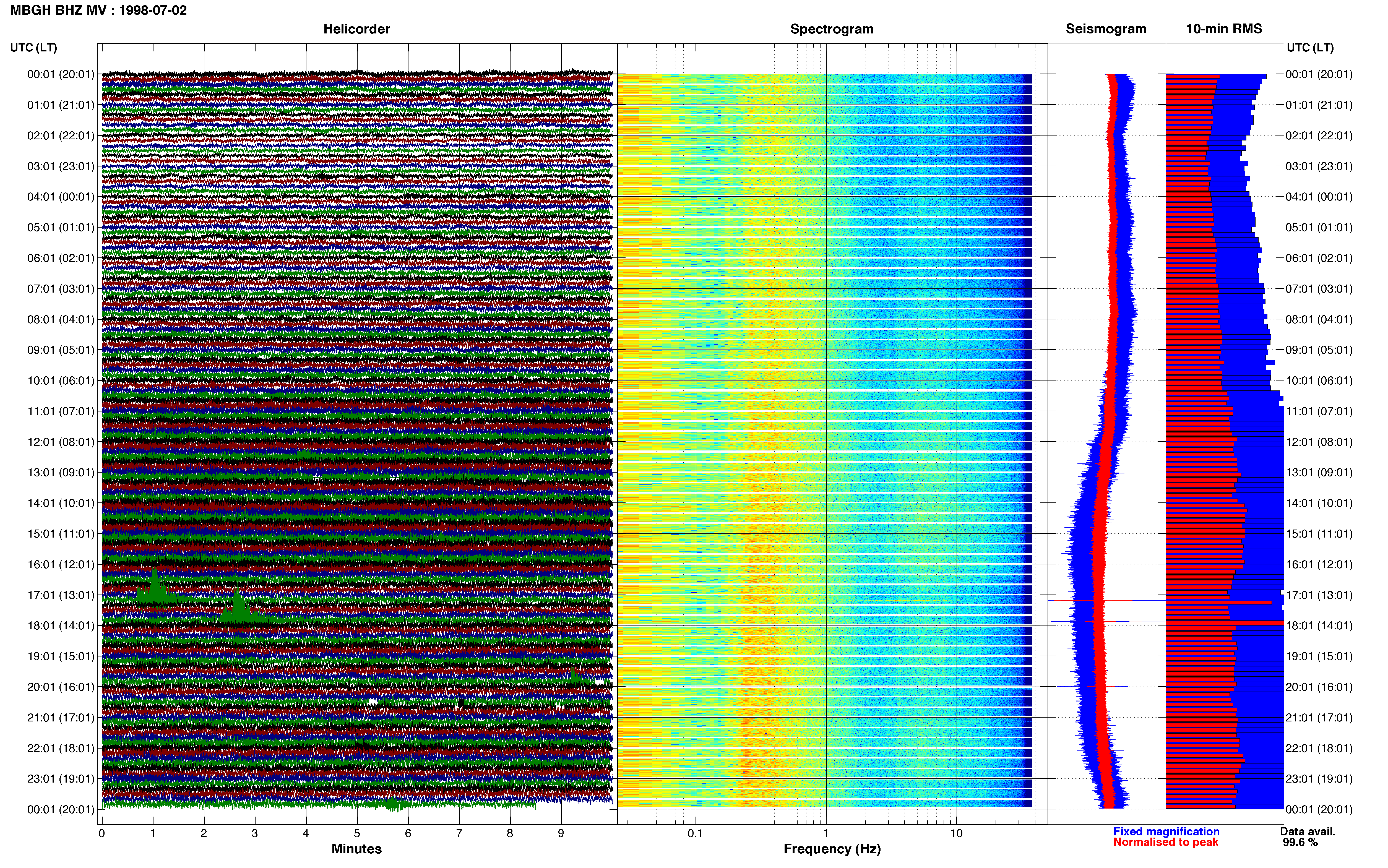This screenshot has height=868, width=1388.
Task: Click the Minutes axis label
Action: [x=356, y=848]
